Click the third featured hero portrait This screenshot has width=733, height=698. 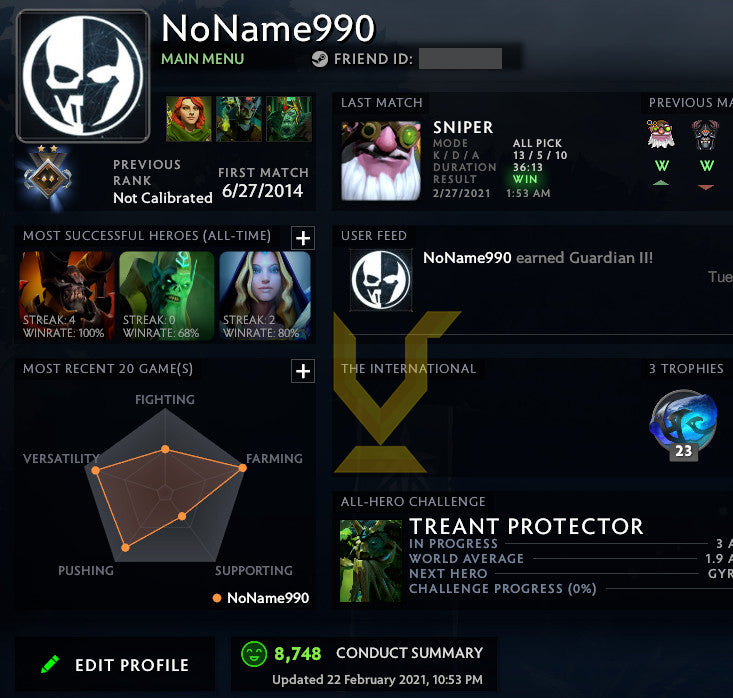pyautogui.click(x=289, y=119)
